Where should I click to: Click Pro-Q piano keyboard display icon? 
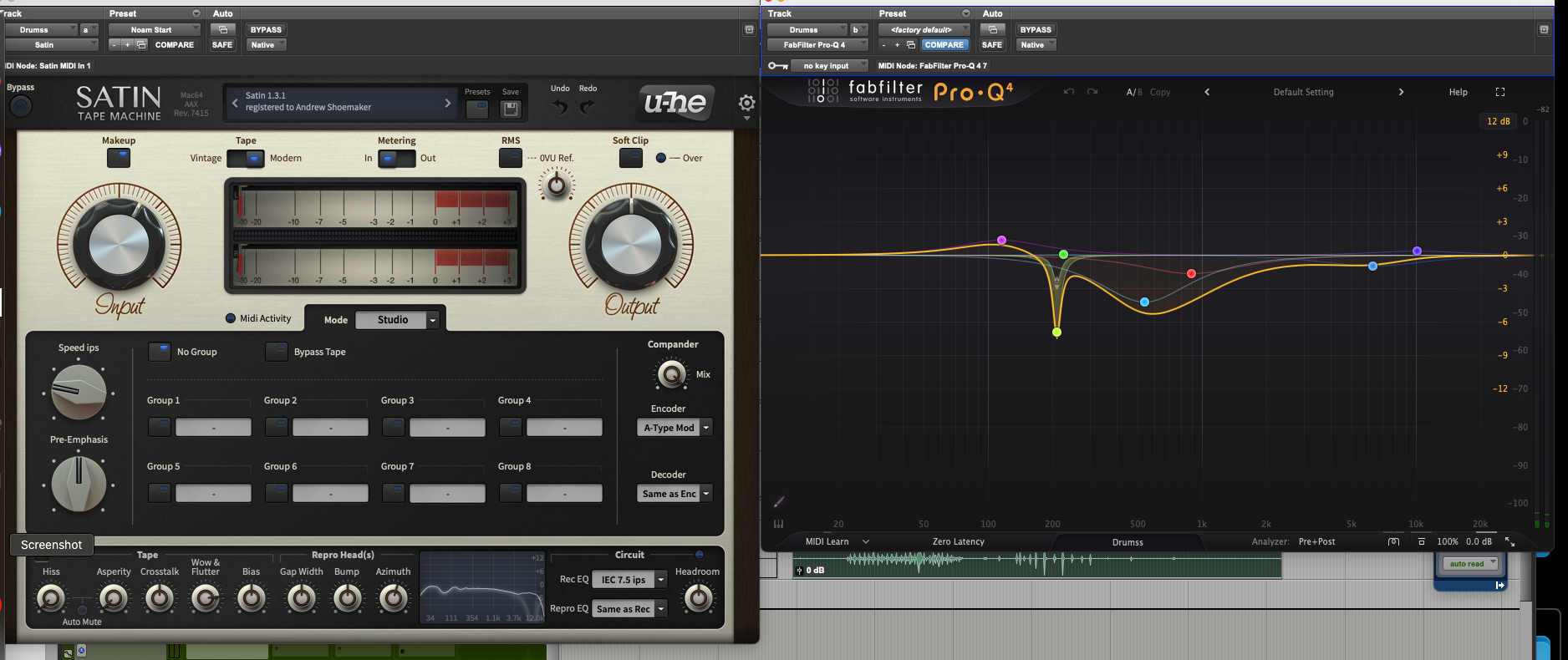(778, 524)
